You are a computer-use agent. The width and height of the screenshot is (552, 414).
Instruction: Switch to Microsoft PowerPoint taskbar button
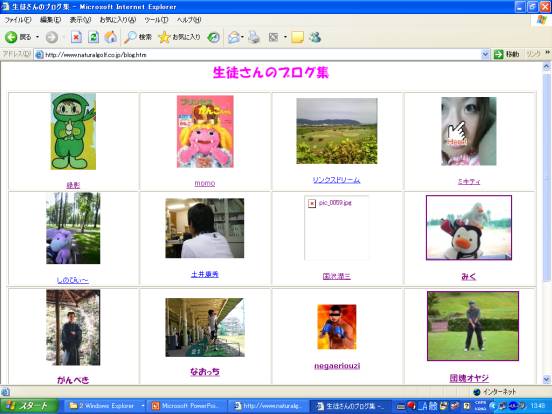[x=187, y=406]
